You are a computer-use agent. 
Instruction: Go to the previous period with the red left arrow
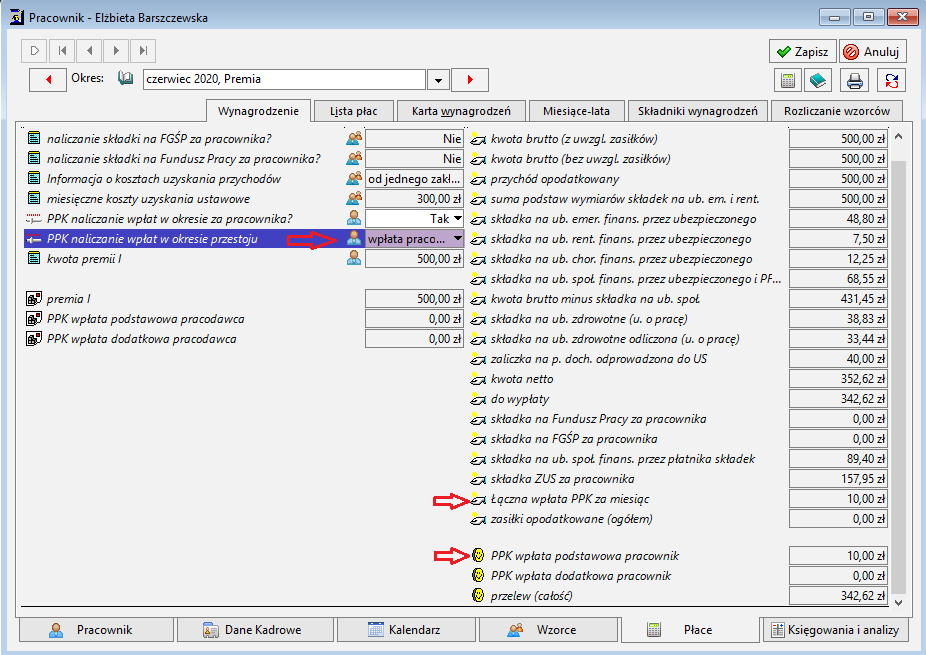pyautogui.click(x=48, y=80)
